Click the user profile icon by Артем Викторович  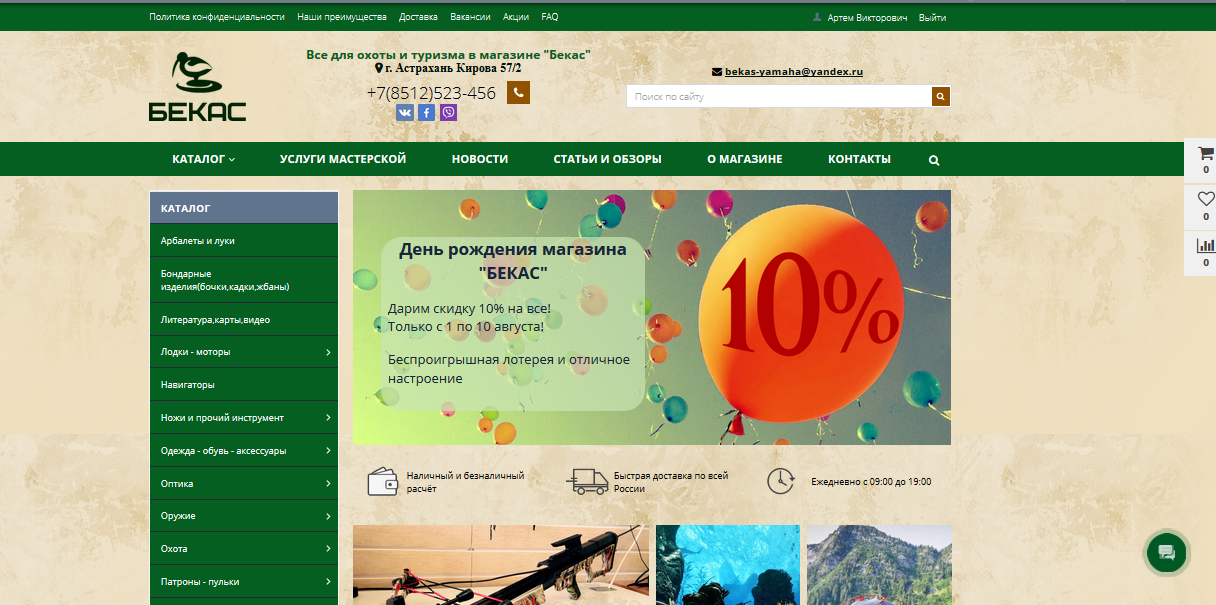tap(817, 17)
